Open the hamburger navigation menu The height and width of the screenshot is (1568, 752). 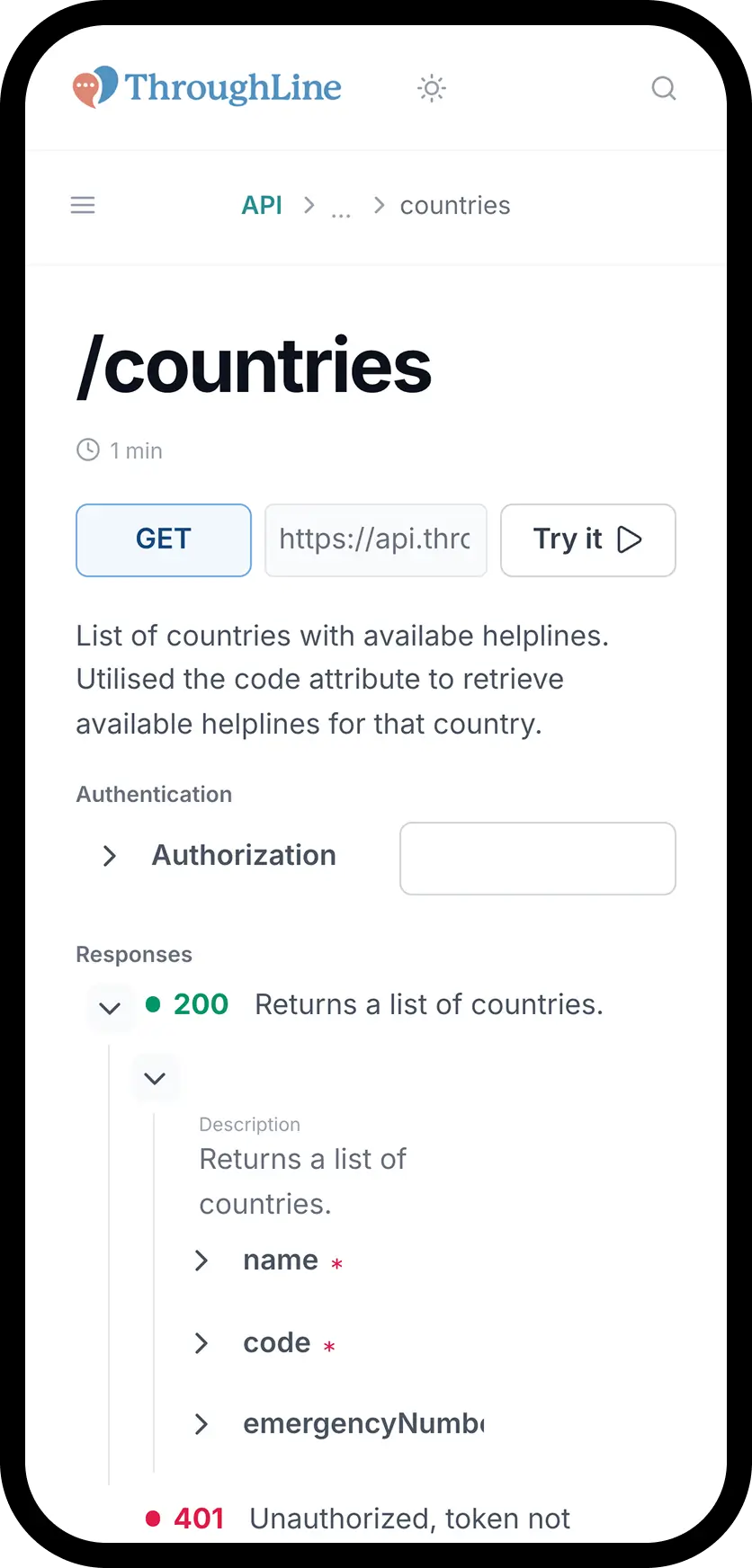(83, 205)
